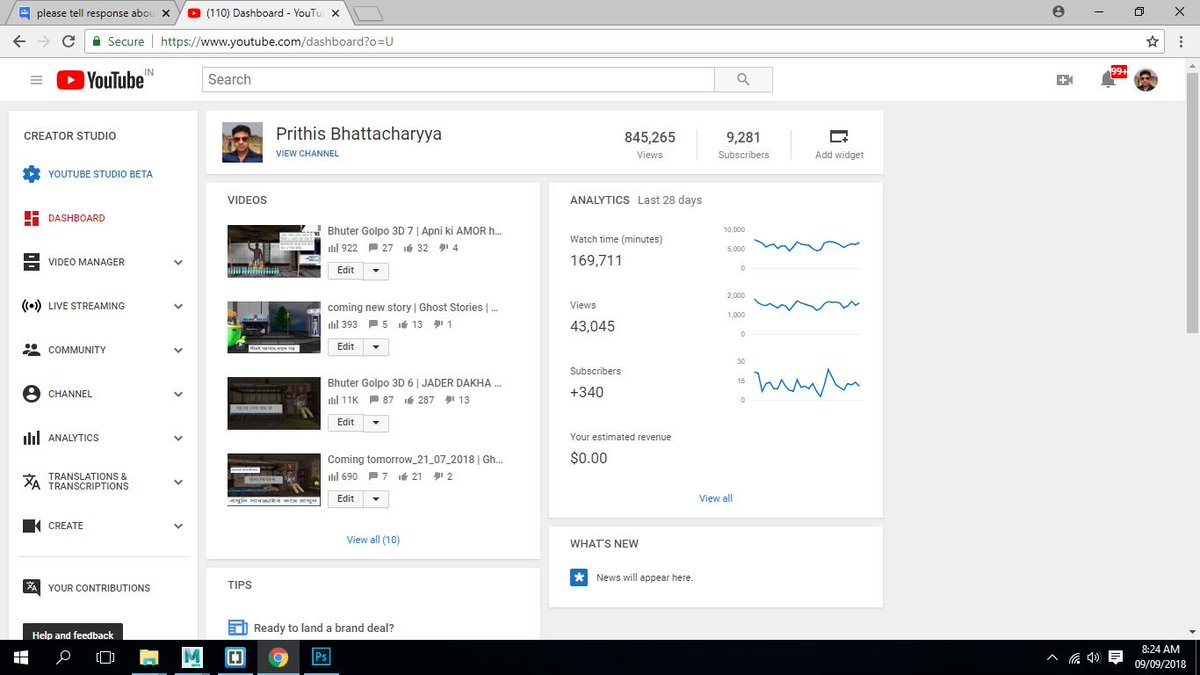
Task: Expand the Community section
Action: coord(178,350)
